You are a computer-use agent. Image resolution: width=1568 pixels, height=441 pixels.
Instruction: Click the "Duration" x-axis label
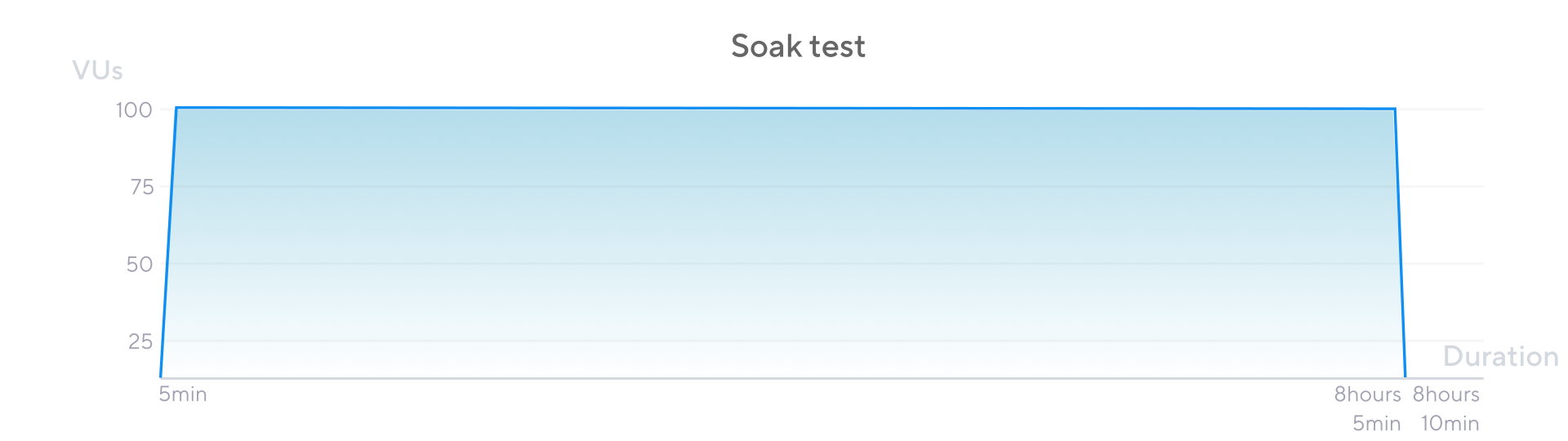1500,357
